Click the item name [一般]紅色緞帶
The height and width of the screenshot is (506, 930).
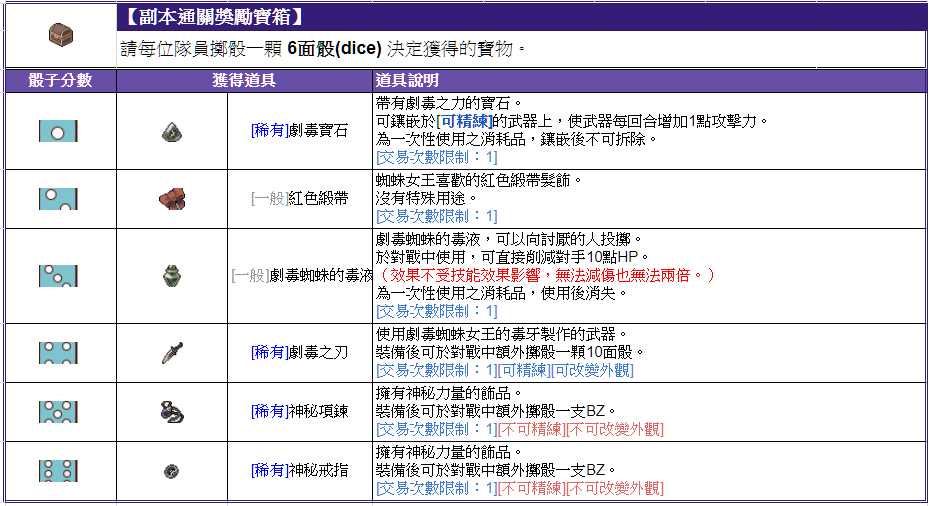(x=300, y=198)
